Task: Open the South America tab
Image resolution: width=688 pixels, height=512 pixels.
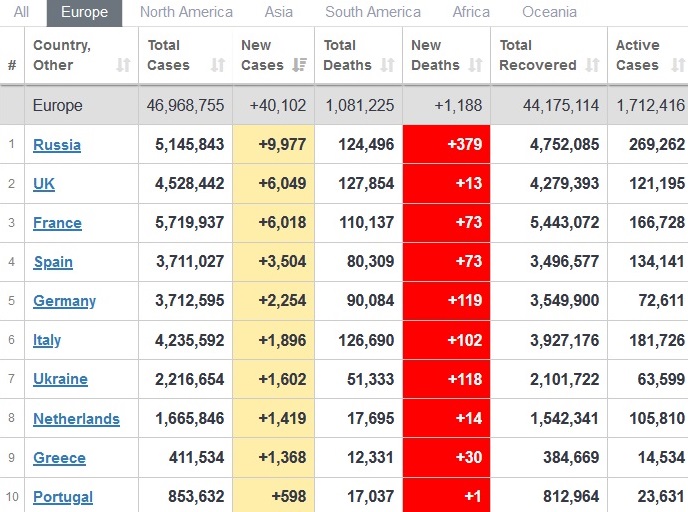Action: pos(373,12)
